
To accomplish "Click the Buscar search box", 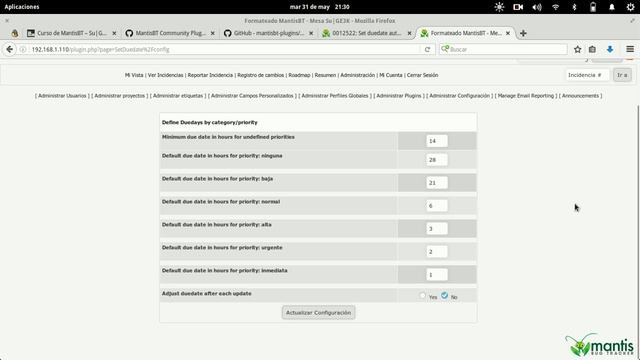I will coord(503,49).
